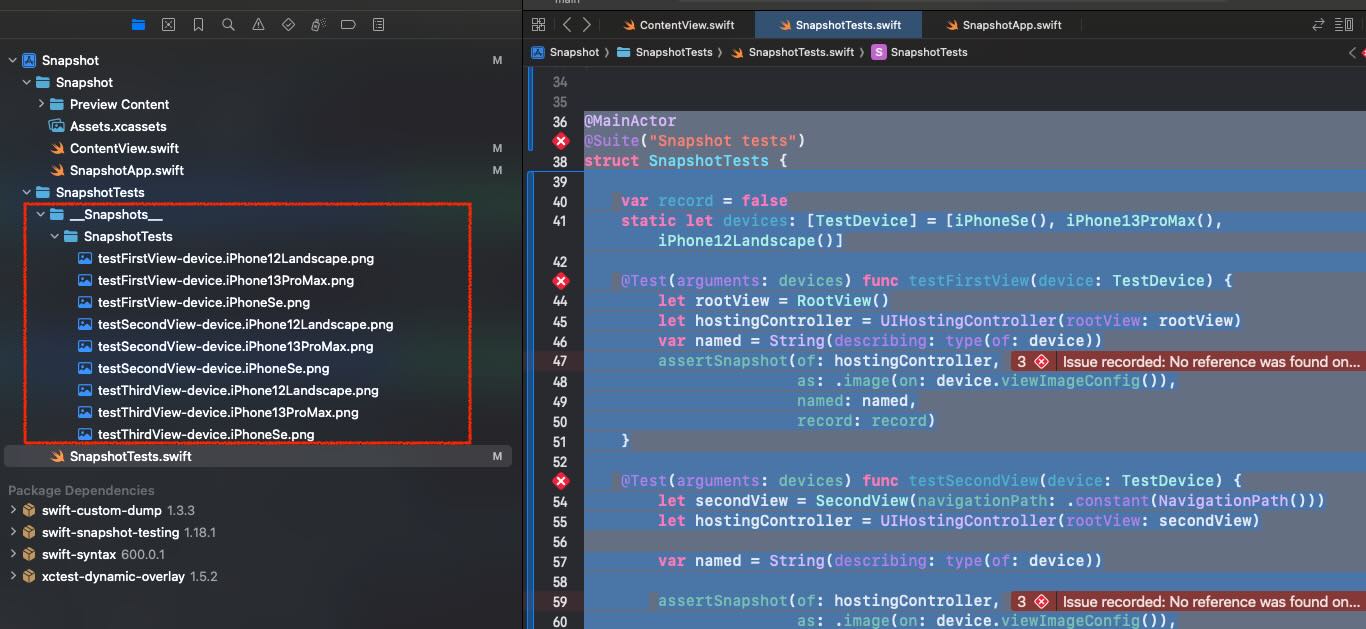The width and height of the screenshot is (1366, 629).
Task: Open the Debug navigator icon
Action: click(318, 24)
